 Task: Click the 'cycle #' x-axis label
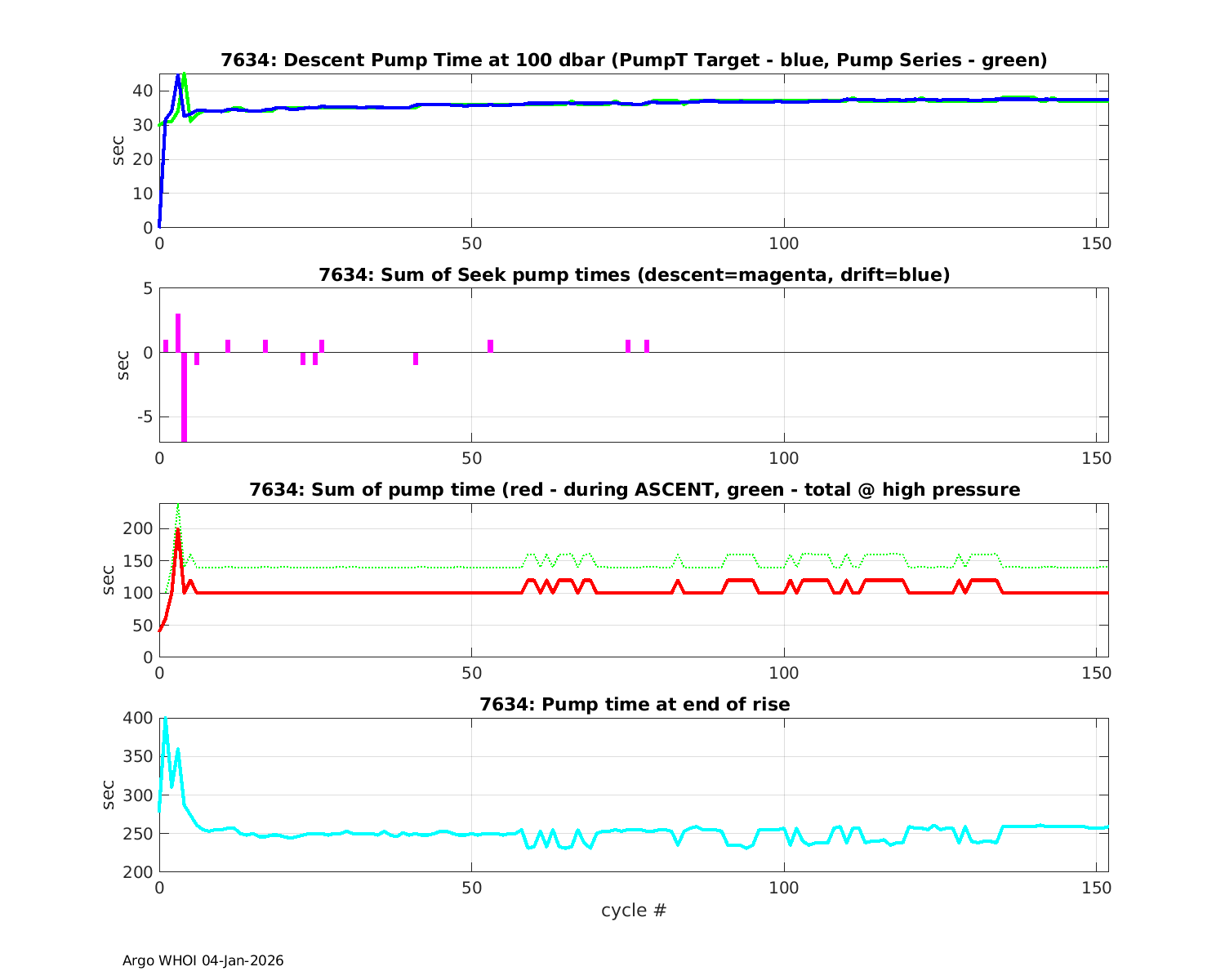[634, 911]
